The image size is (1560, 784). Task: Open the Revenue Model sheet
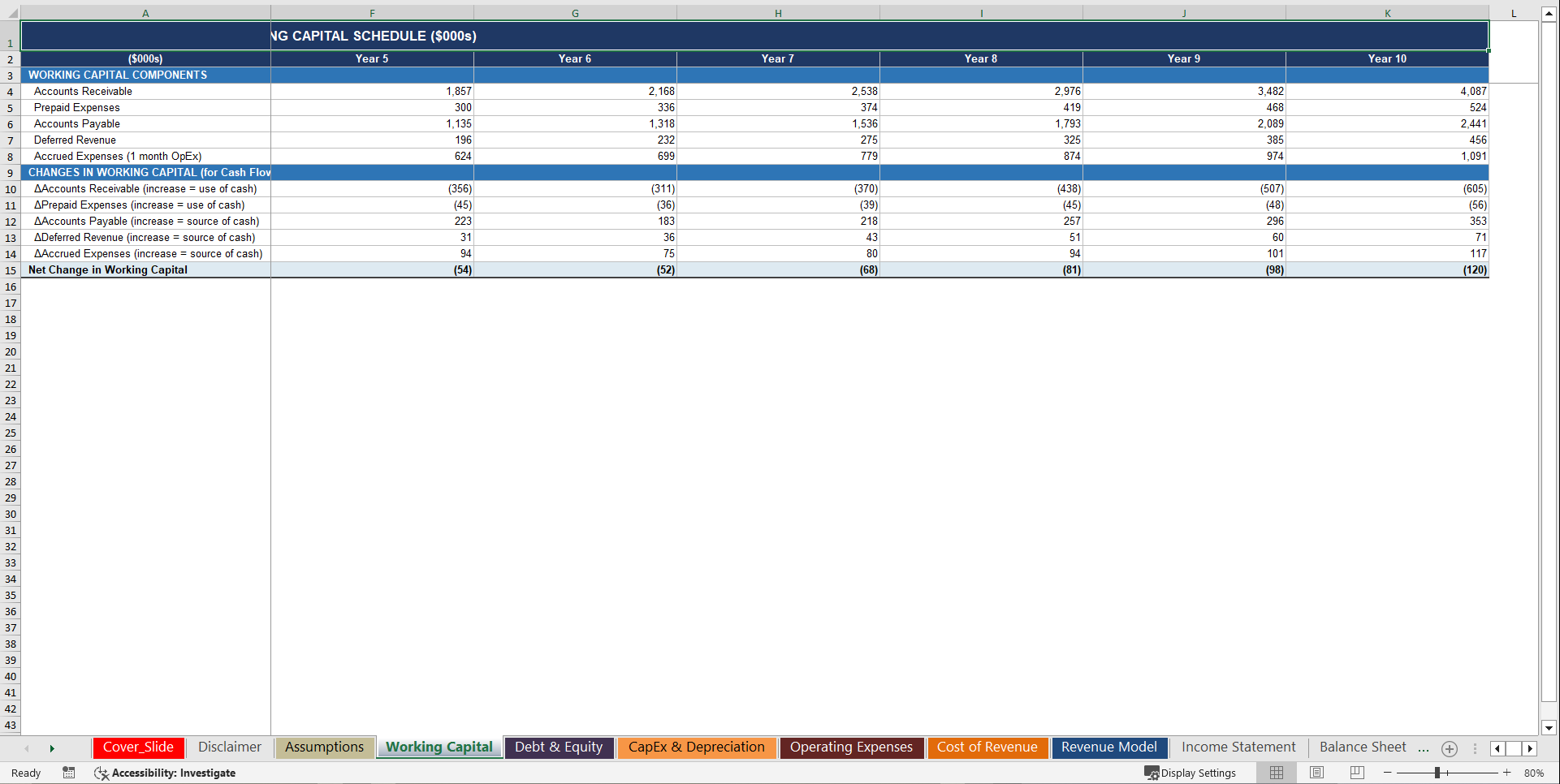[1109, 747]
